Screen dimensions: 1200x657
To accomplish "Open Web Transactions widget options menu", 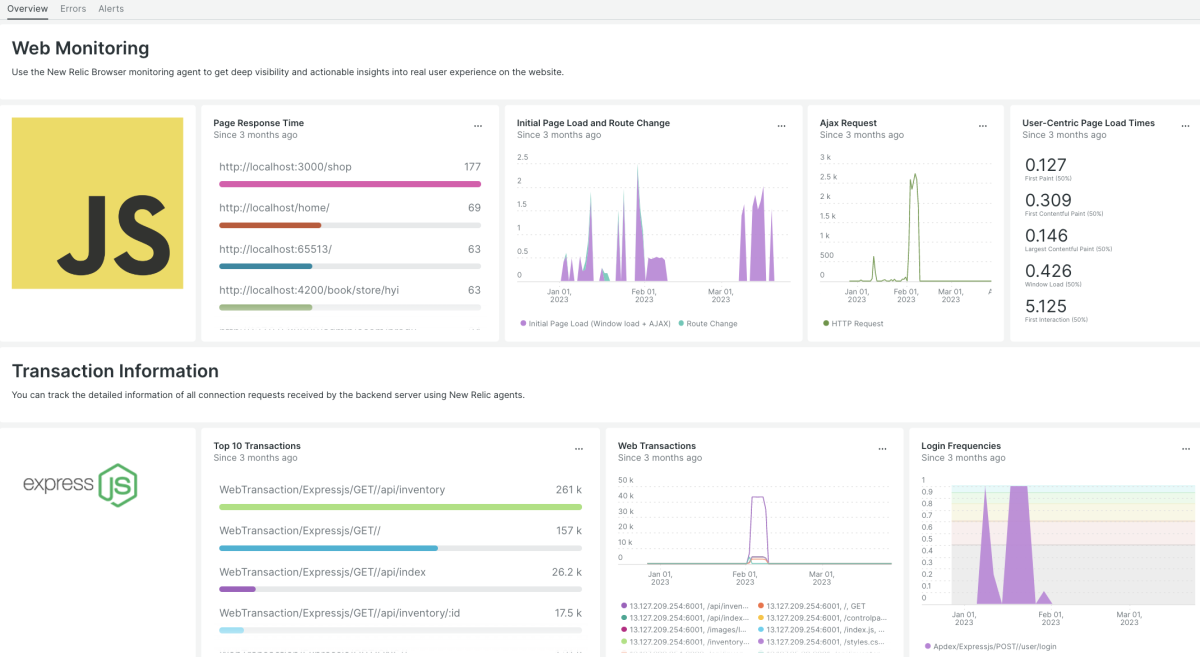I will (882, 449).
